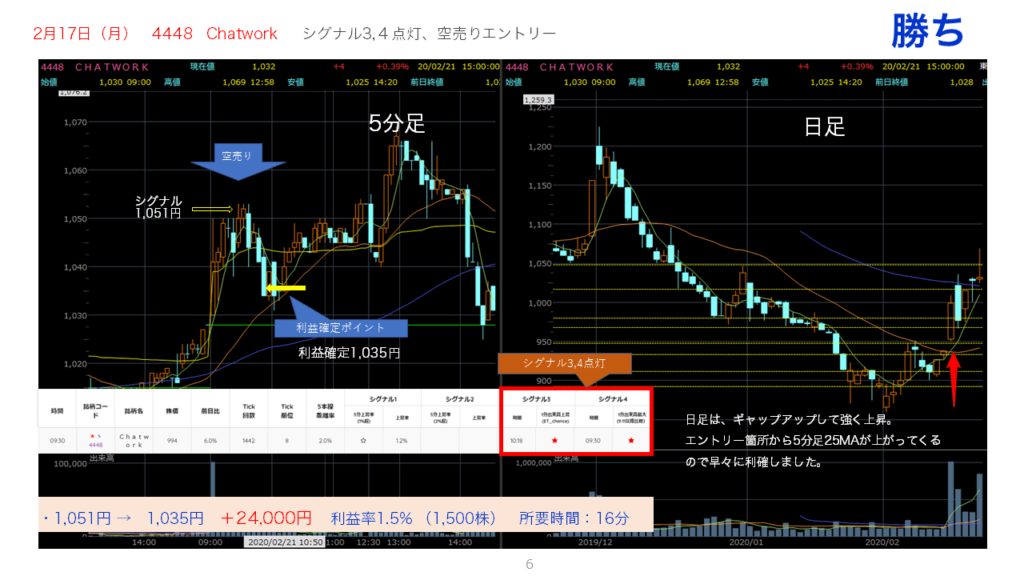1024x576 pixels.
Task: Click the 利益確定1,035円 text
Action: 349,353
